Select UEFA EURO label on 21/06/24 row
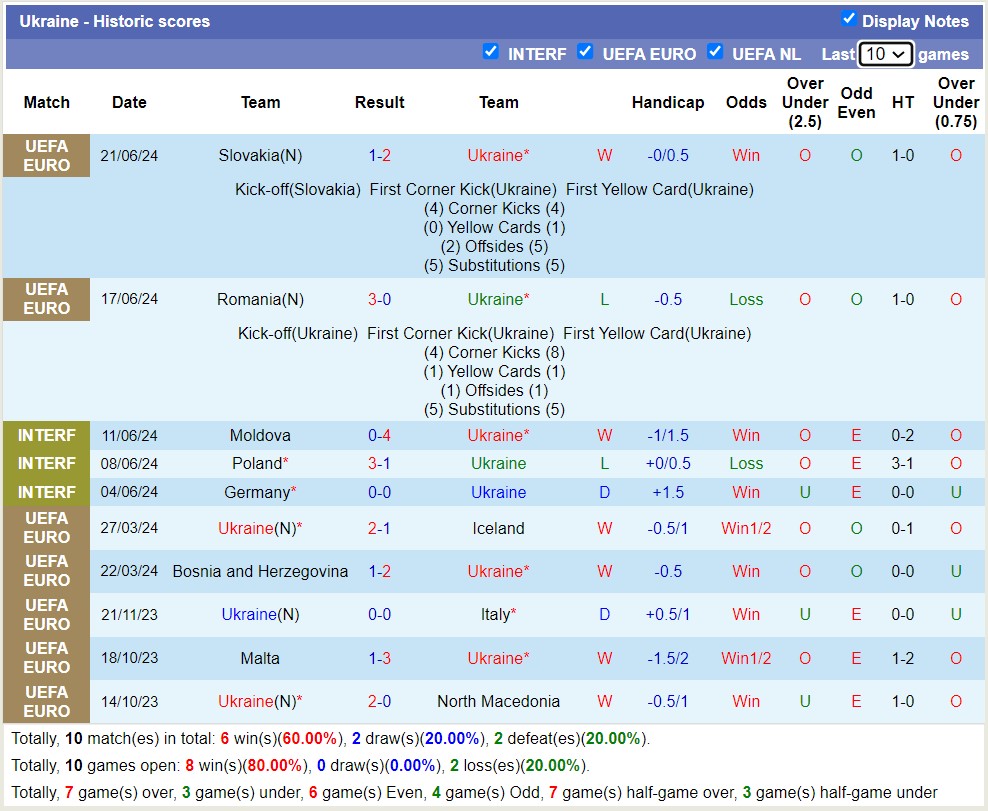The image size is (988, 811). [x=46, y=155]
